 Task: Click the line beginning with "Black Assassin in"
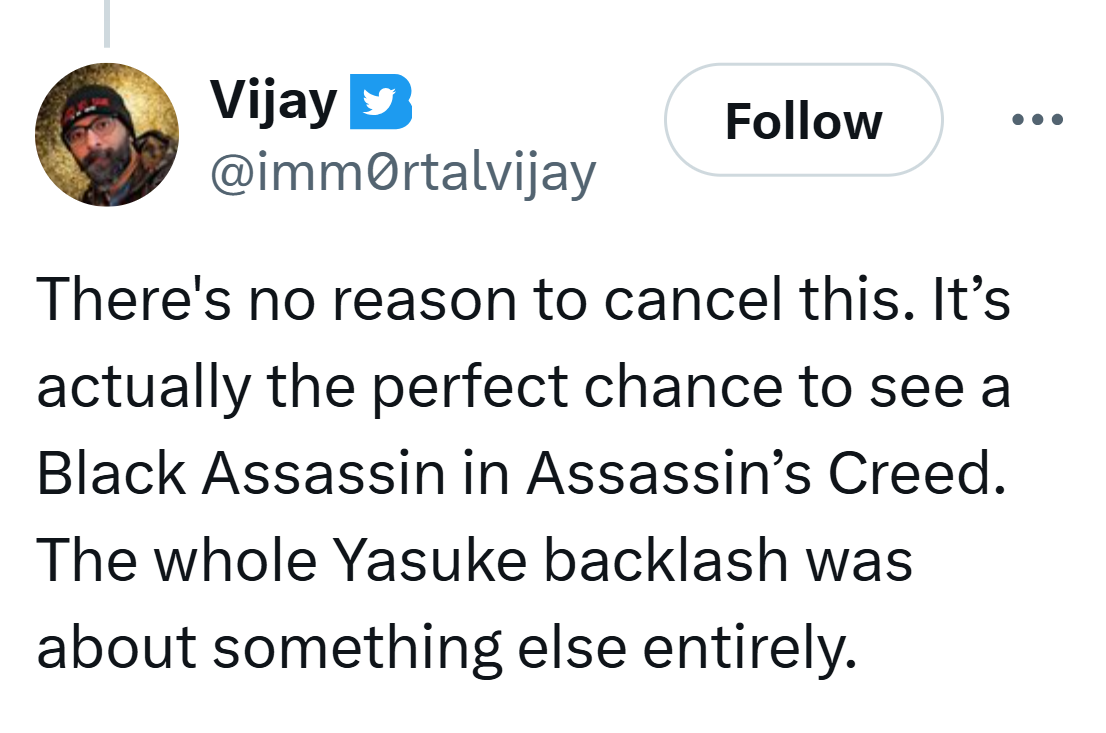tap(519, 474)
